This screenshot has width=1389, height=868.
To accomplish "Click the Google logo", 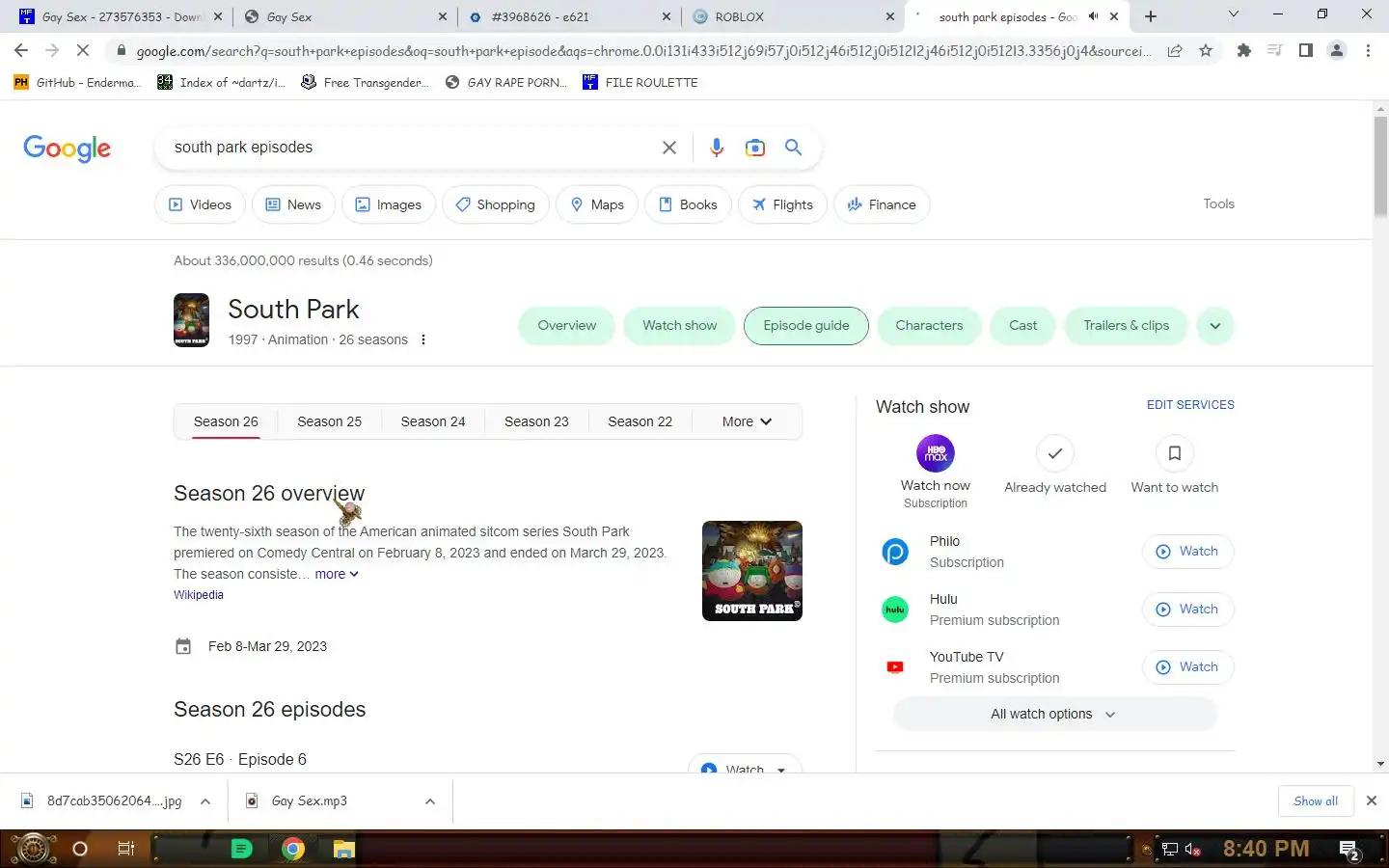I will pyautogui.click(x=67, y=148).
